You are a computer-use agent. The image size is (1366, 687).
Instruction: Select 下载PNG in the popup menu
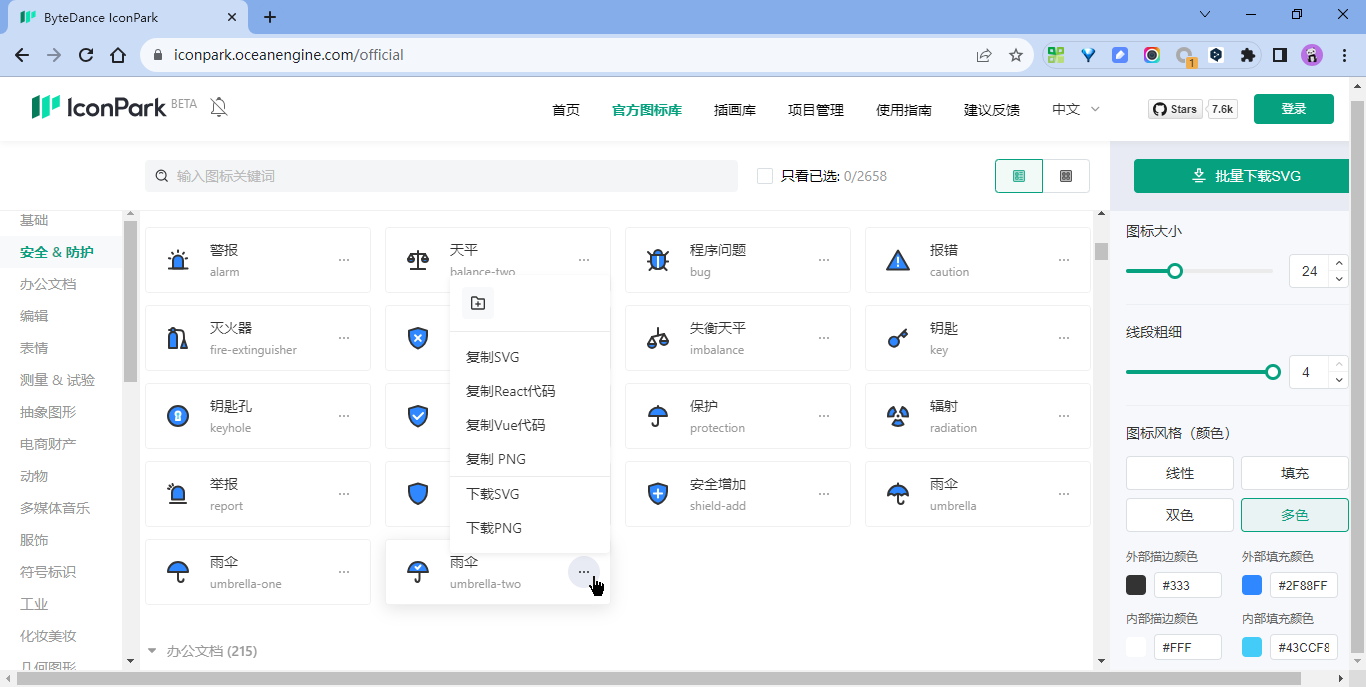click(x=494, y=528)
